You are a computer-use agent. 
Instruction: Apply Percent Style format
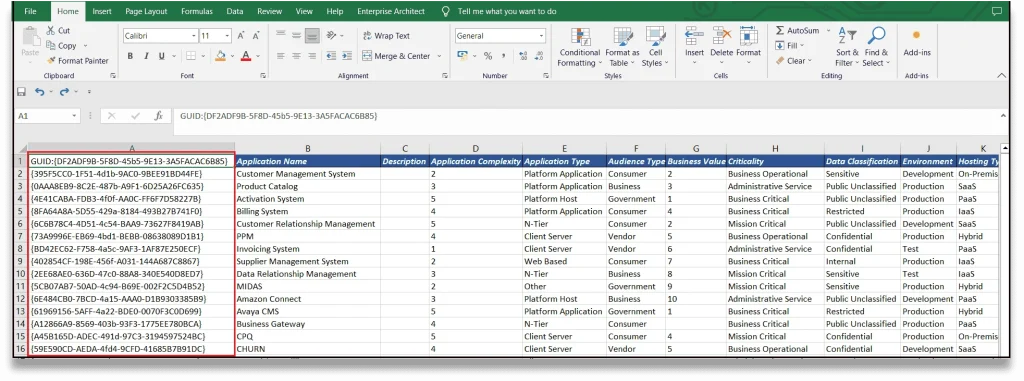pos(488,56)
